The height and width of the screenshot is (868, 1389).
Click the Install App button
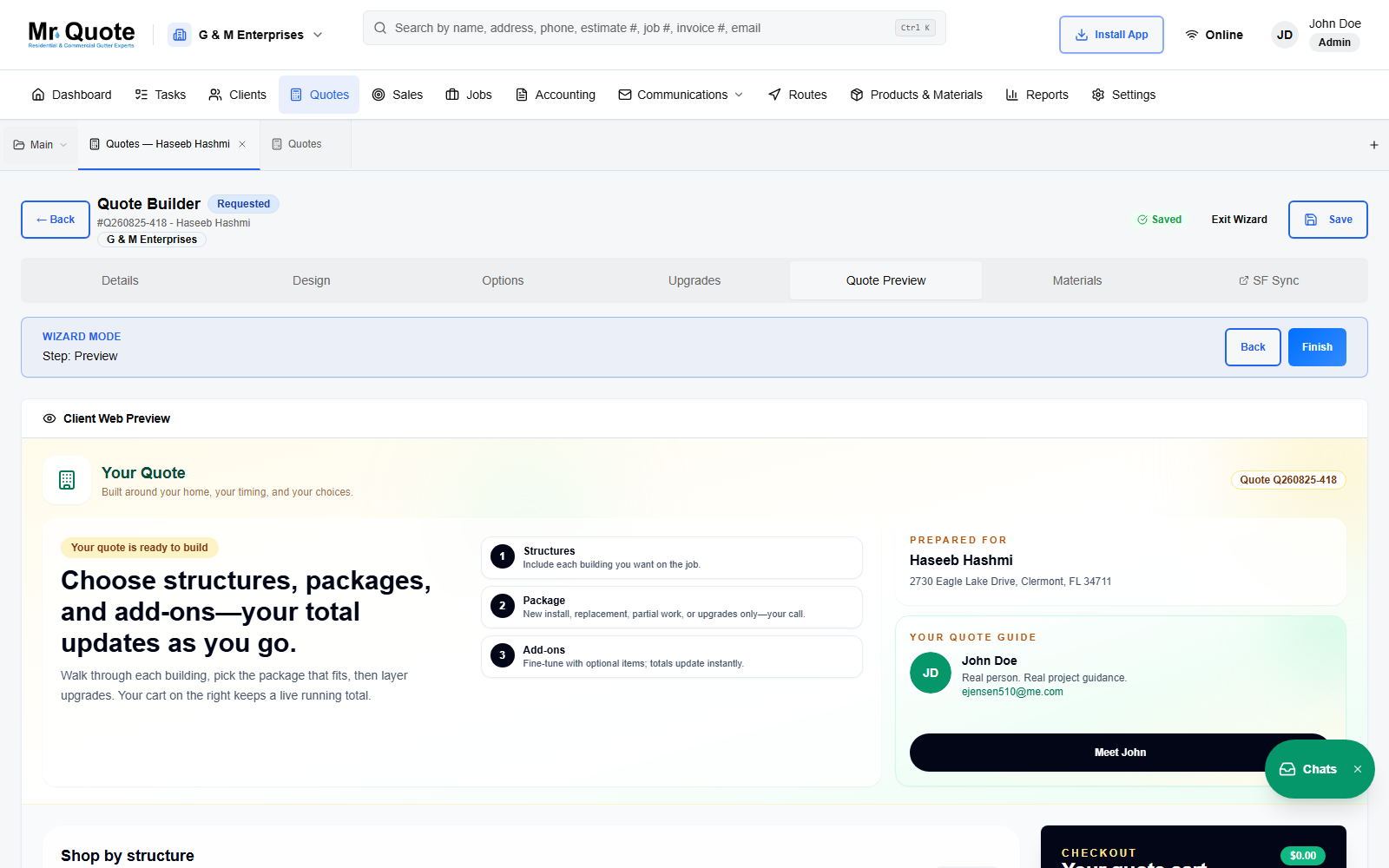pos(1111,35)
